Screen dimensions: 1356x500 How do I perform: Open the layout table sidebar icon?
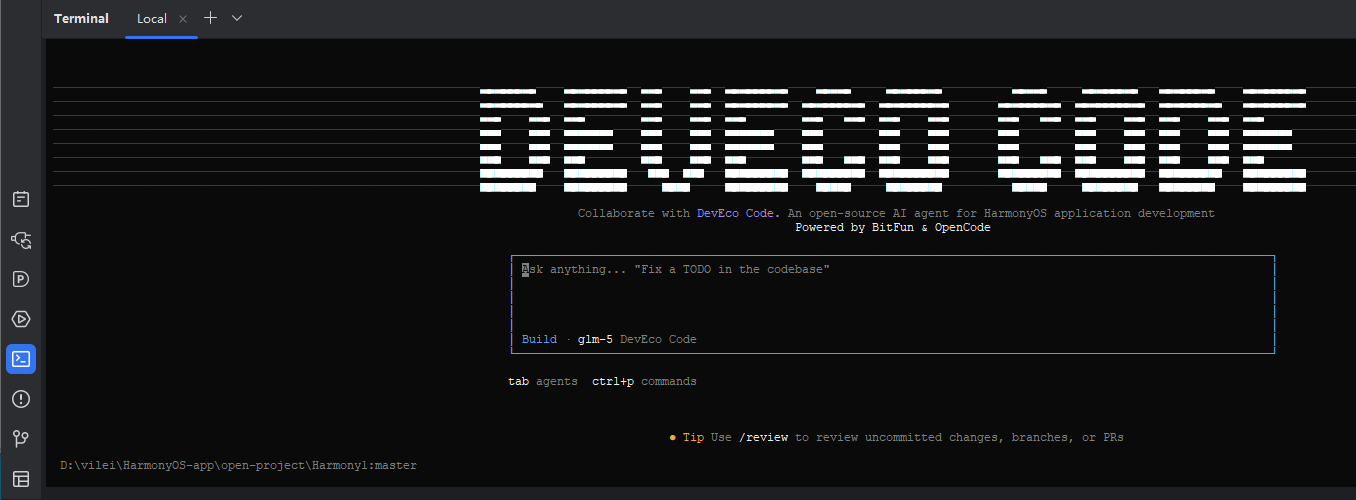[x=21, y=479]
